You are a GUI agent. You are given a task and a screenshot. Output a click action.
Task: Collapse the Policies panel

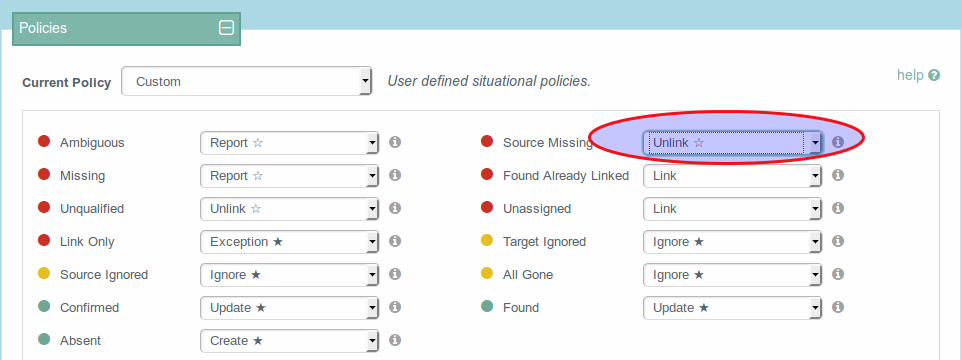pyautogui.click(x=226, y=28)
